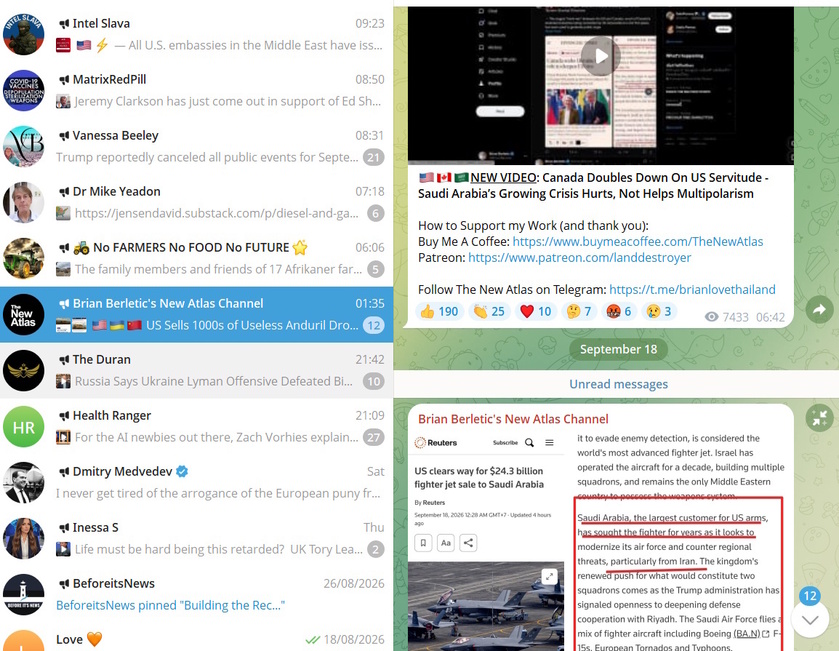Open the Intel Slava channel avatar
839x651 pixels.
[24, 34]
